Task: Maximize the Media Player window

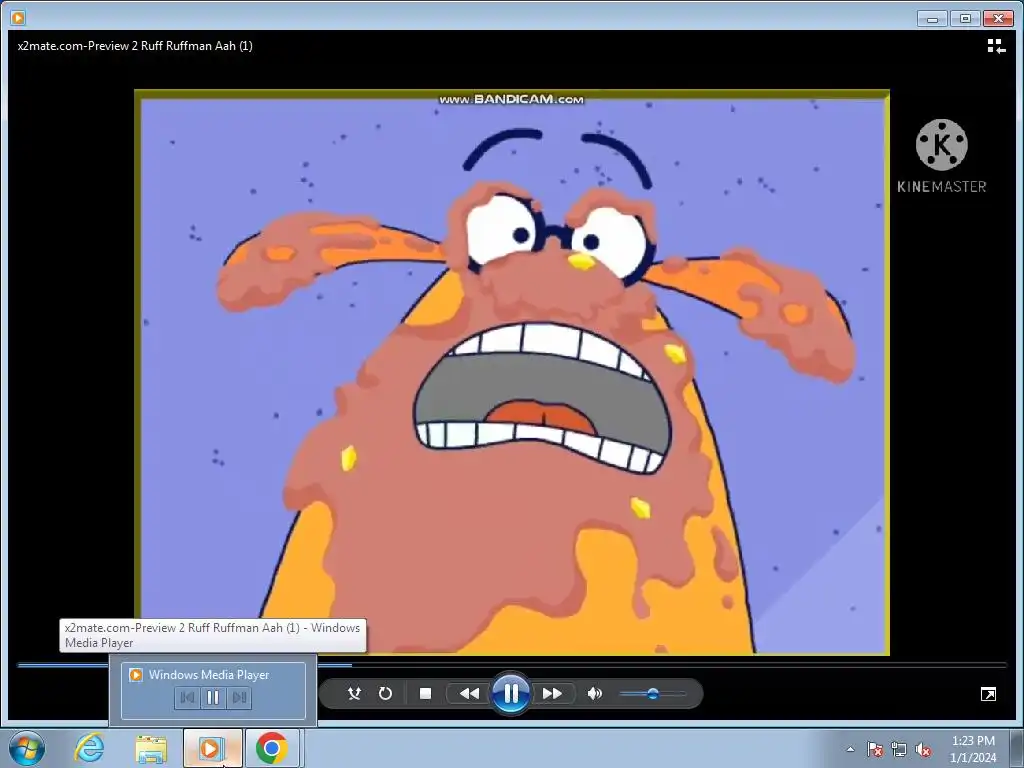Action: [x=965, y=18]
